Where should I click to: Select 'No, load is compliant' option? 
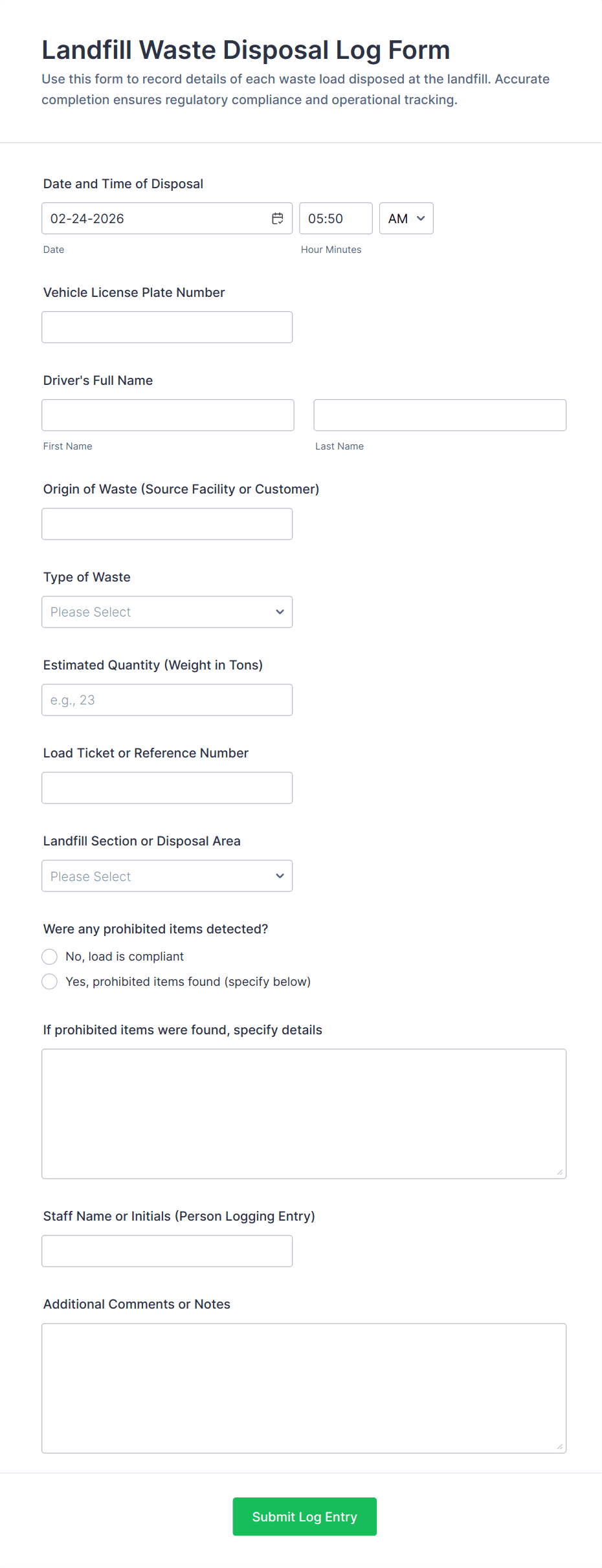pos(50,957)
